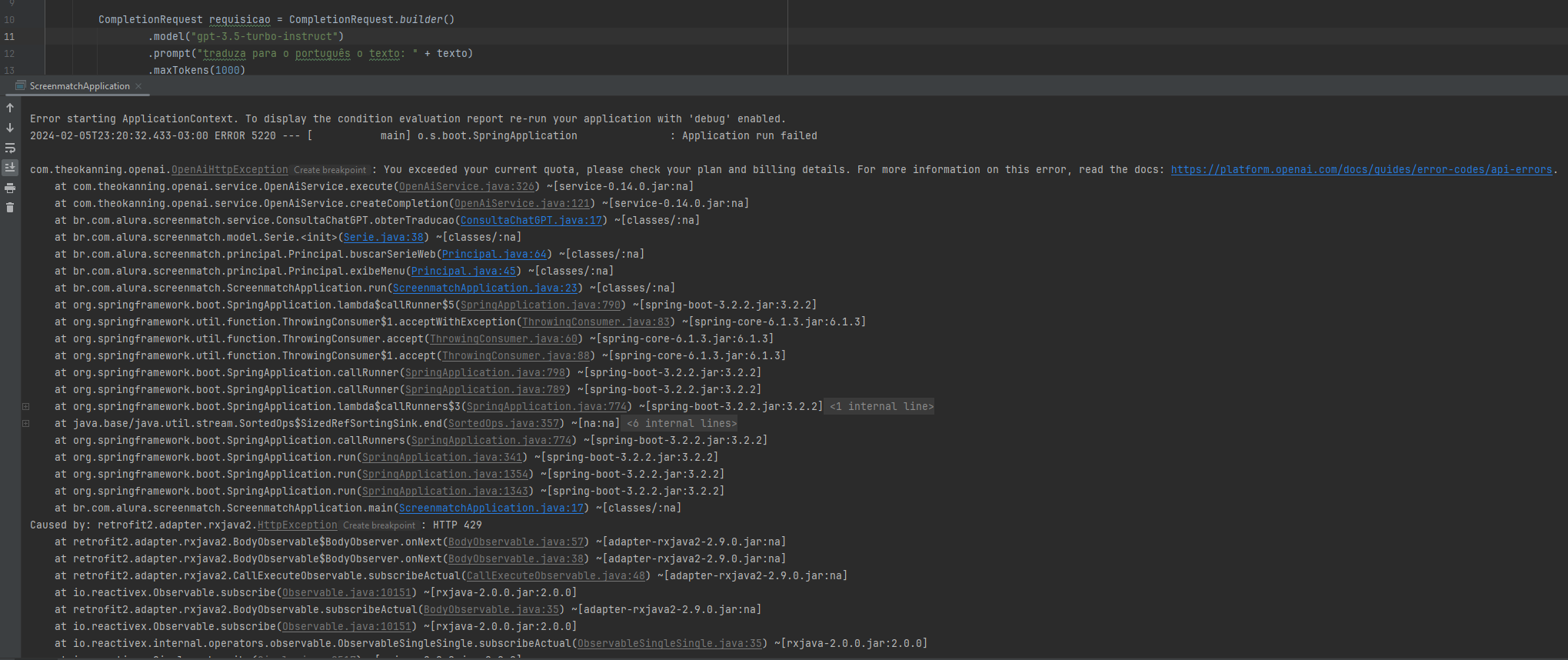The image size is (1568, 660).
Task: Navigate to ScreenmatchApplication.java:23
Action: click(484, 288)
